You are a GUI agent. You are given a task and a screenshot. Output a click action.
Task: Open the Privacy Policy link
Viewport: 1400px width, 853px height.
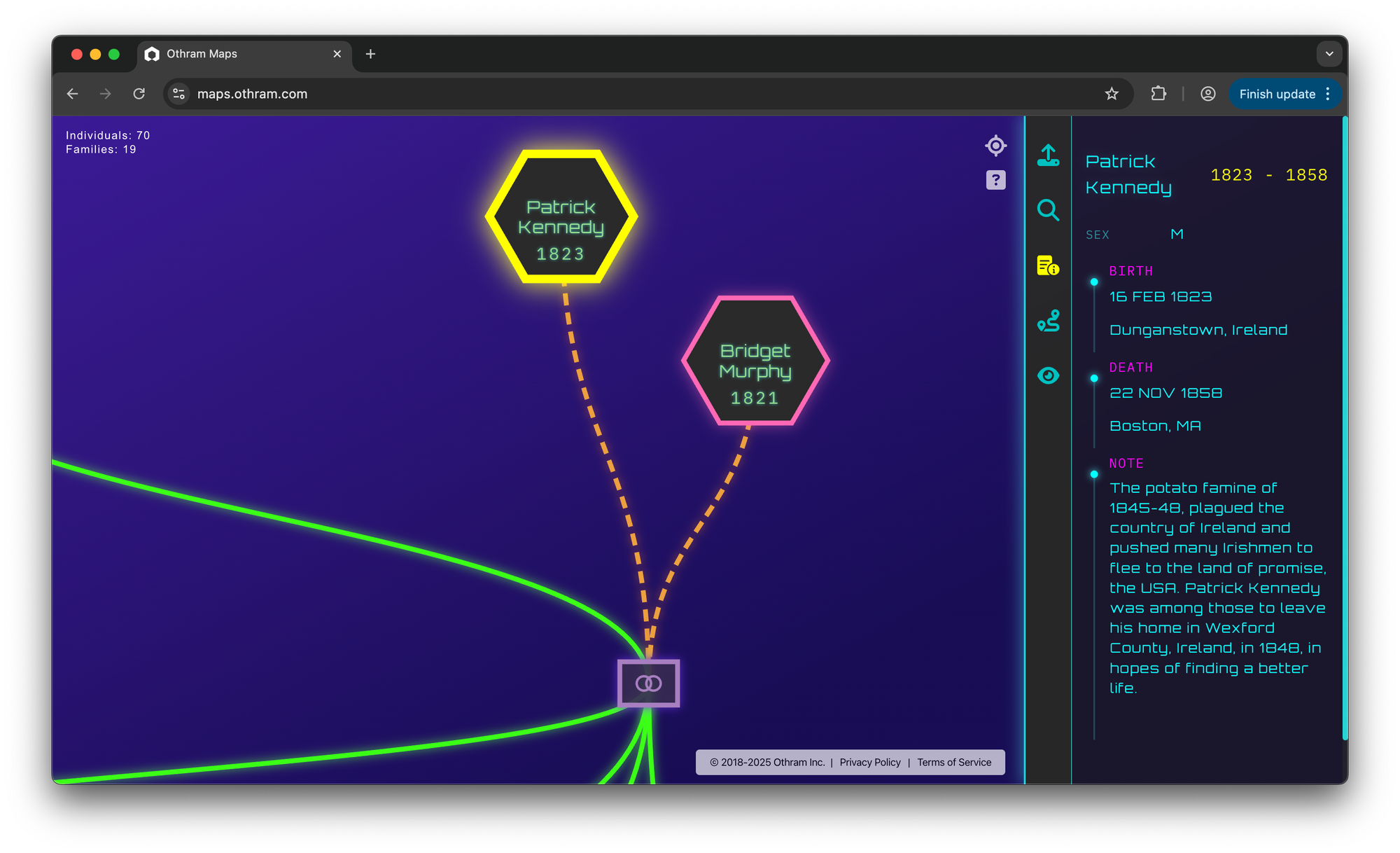[x=869, y=762]
